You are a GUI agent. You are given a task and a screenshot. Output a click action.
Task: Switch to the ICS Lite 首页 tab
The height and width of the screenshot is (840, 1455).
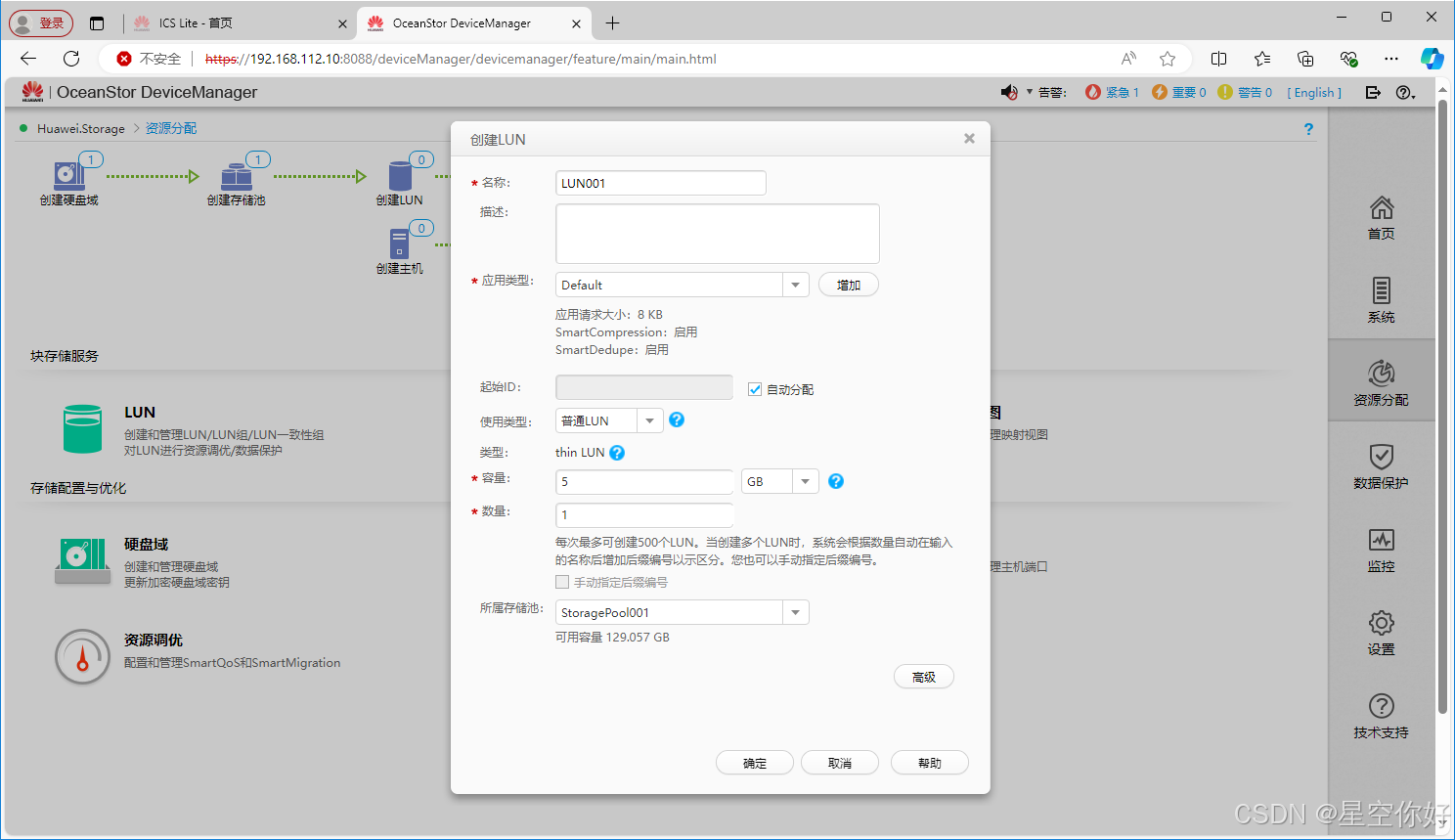click(238, 22)
